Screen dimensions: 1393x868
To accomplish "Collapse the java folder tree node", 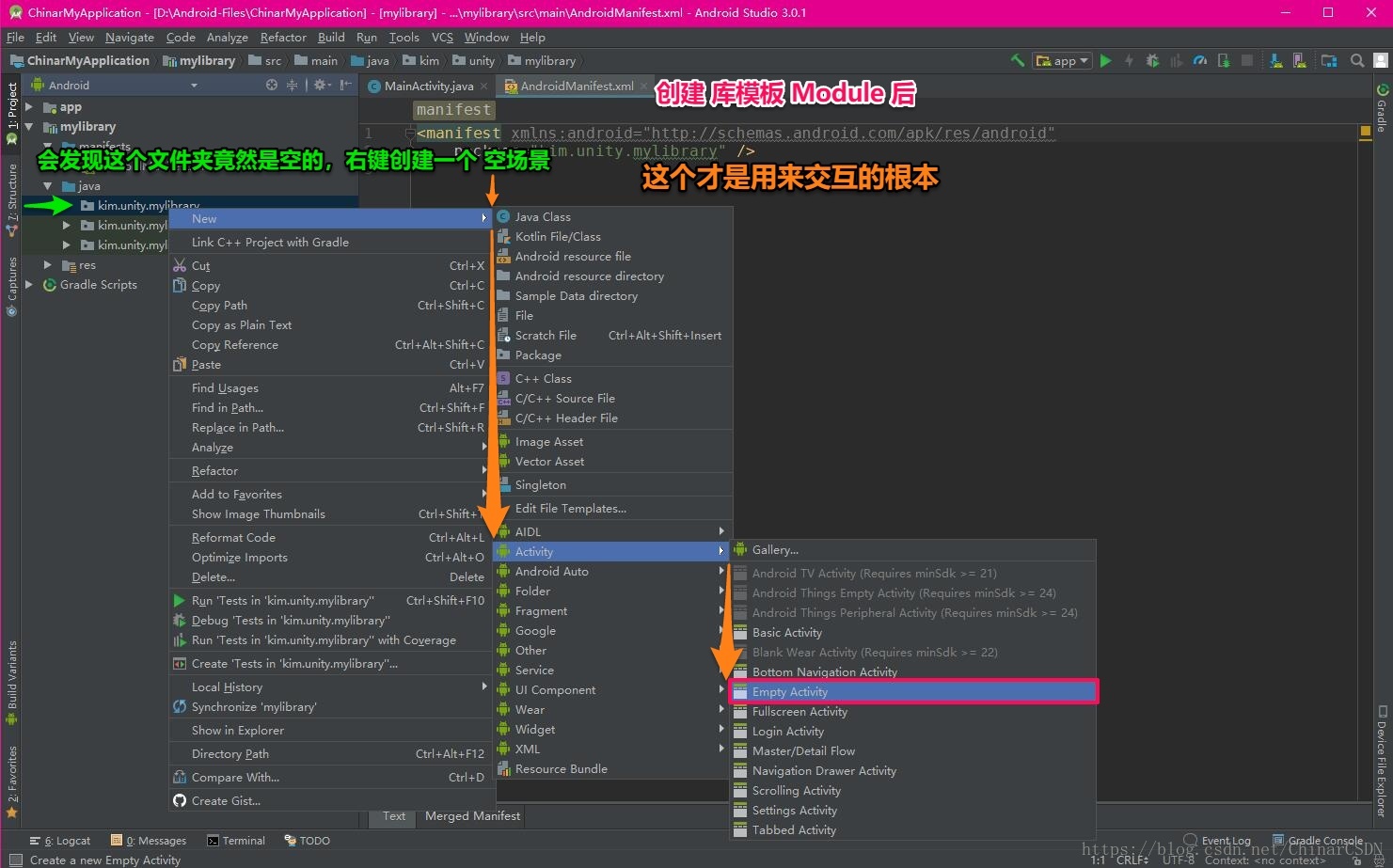I will pos(48,186).
